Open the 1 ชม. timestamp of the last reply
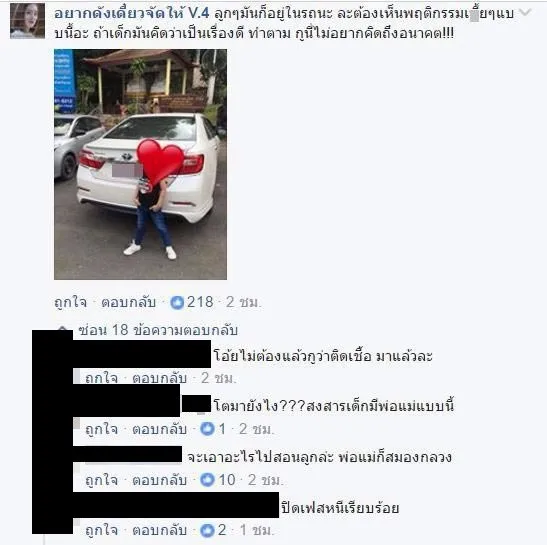Screen dimensions: 547x545 [x=257, y=530]
